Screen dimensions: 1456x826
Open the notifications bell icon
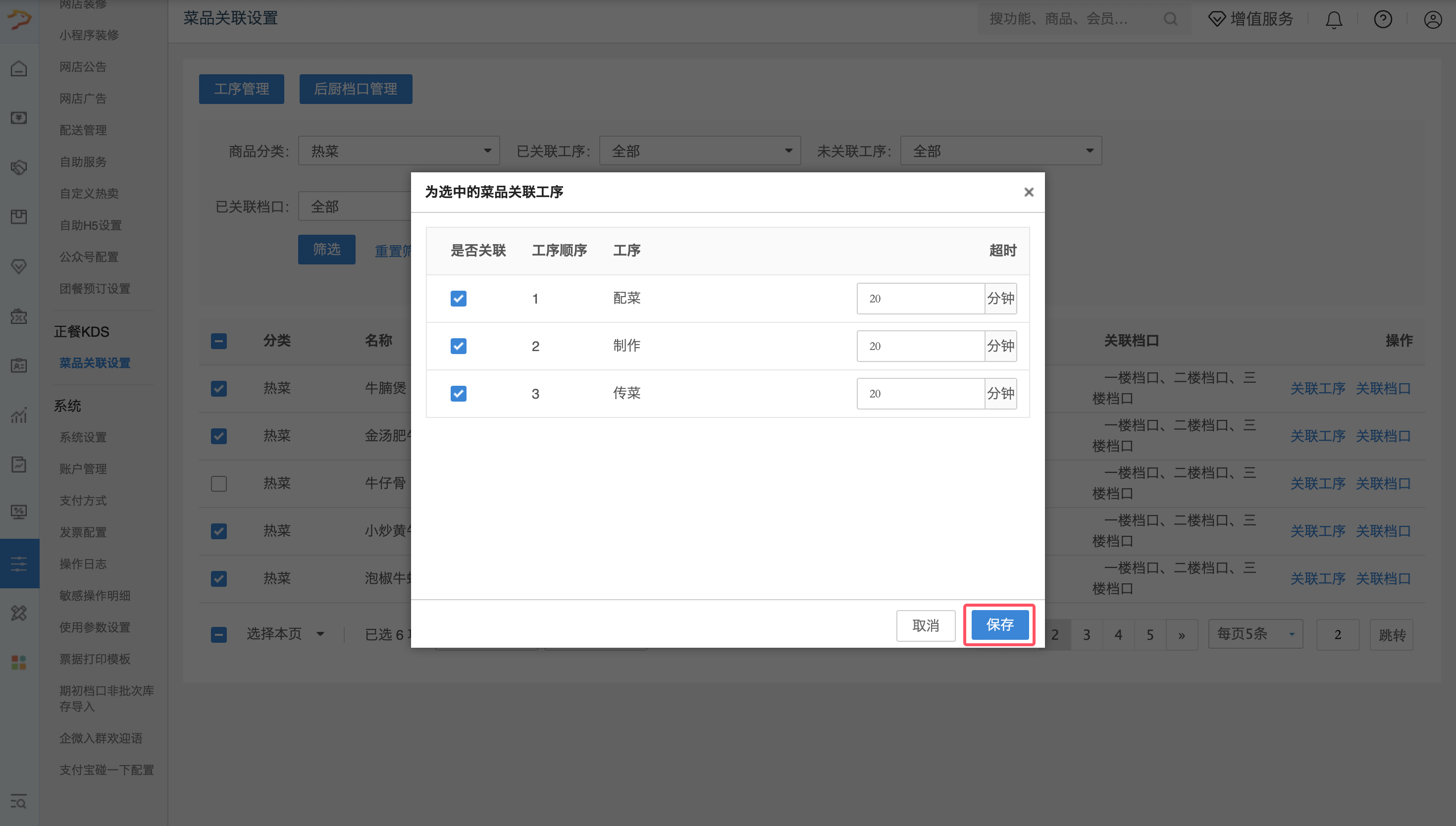tap(1334, 19)
